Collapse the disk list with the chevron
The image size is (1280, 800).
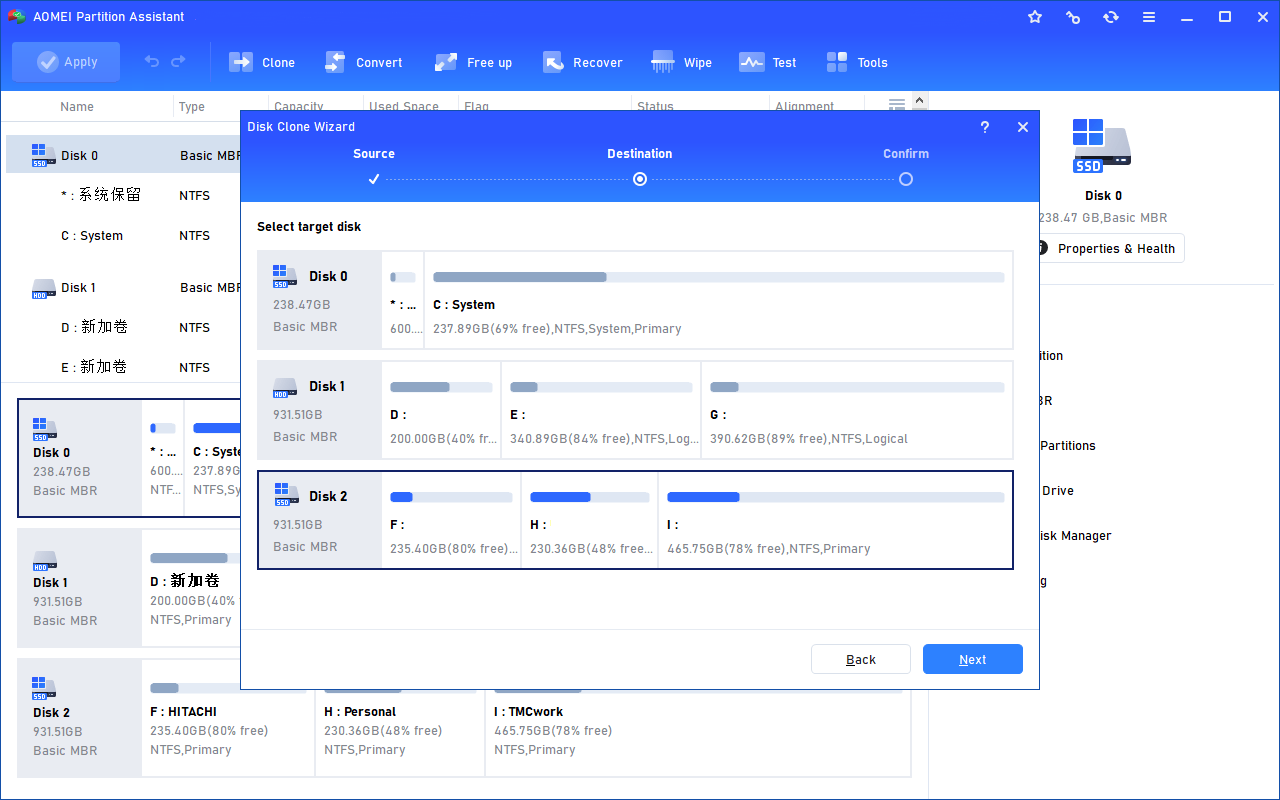pos(919,100)
